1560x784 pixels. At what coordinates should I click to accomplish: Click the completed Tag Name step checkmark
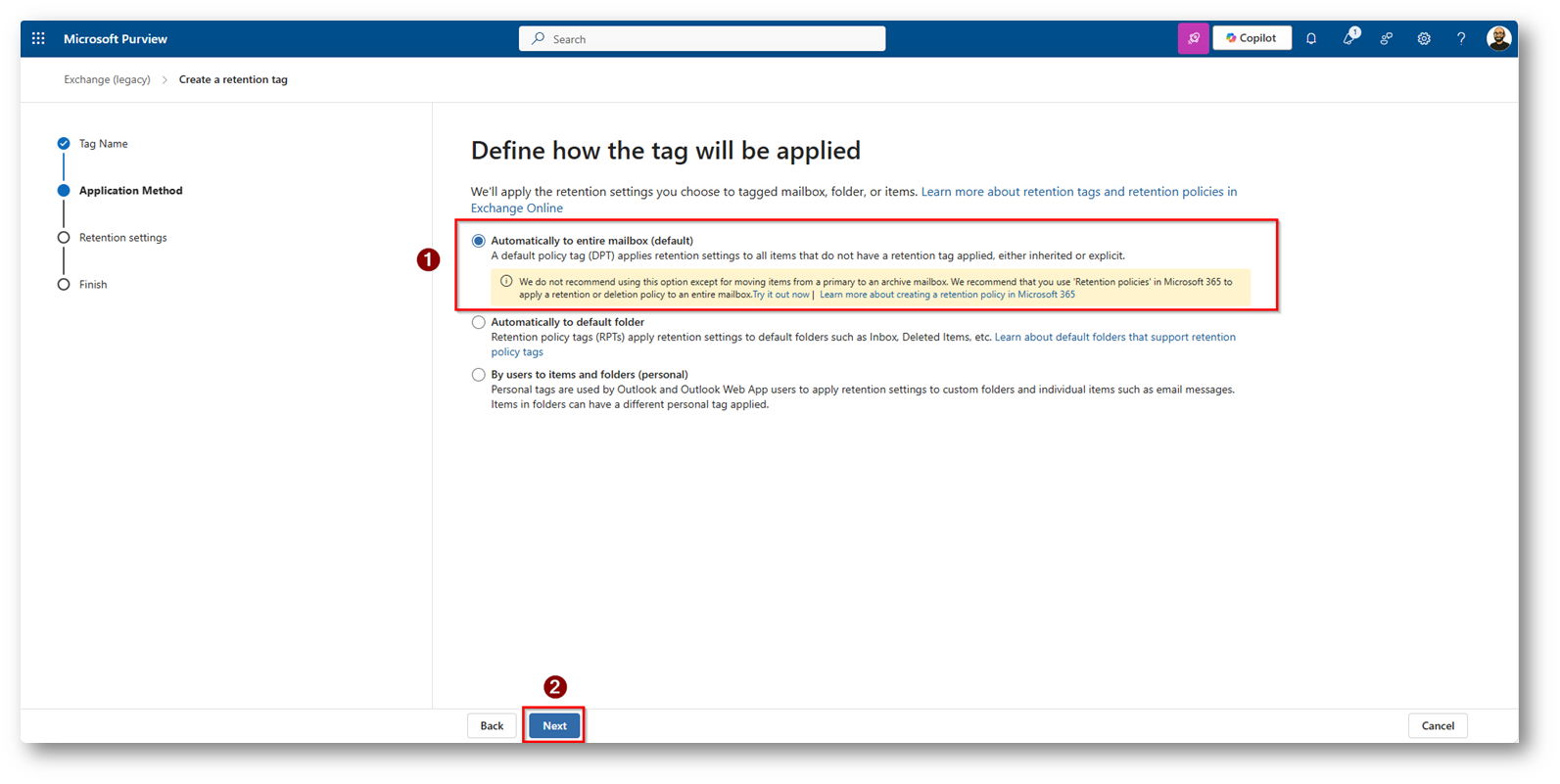coord(64,144)
